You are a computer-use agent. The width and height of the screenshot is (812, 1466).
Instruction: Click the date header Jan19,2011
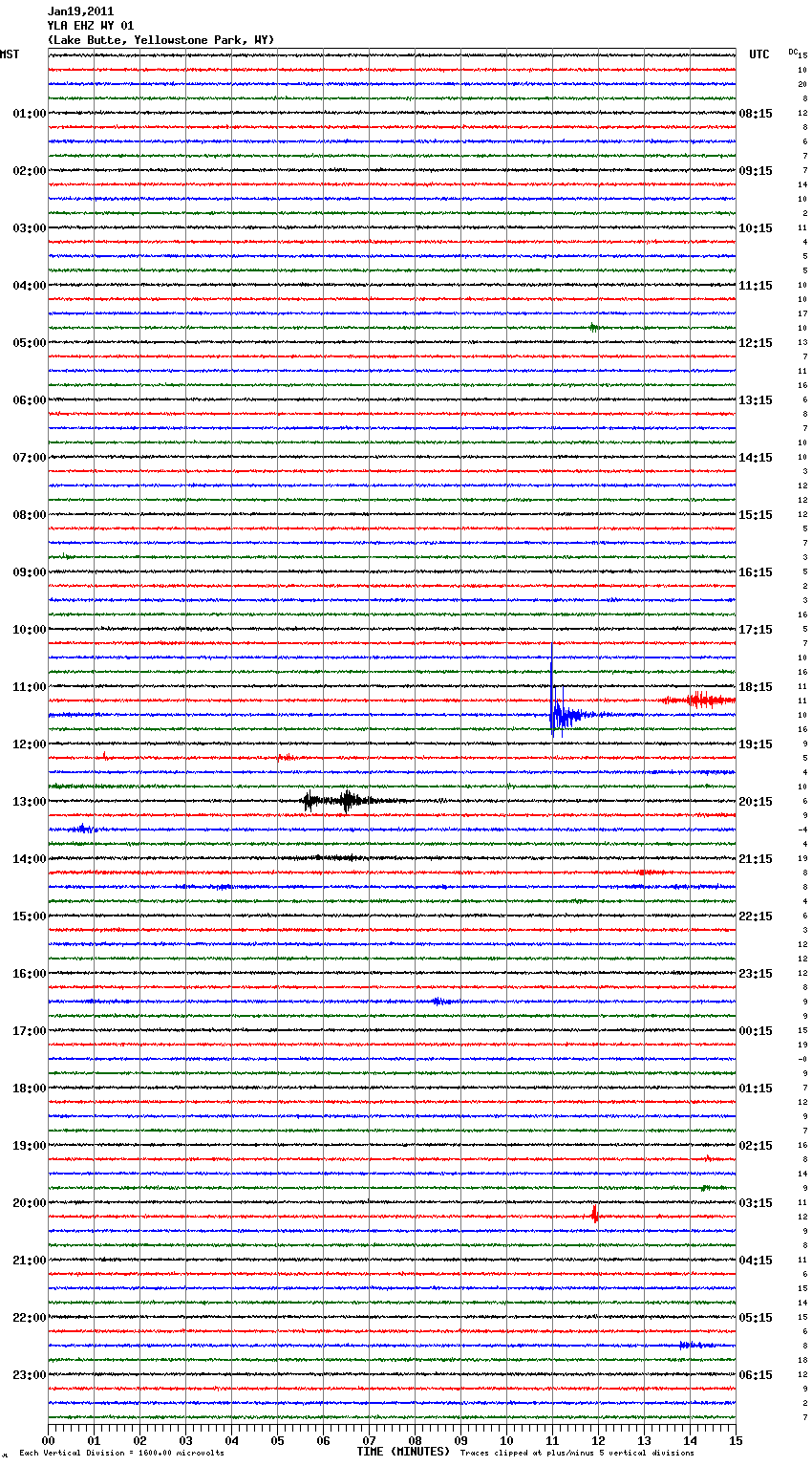[80, 11]
